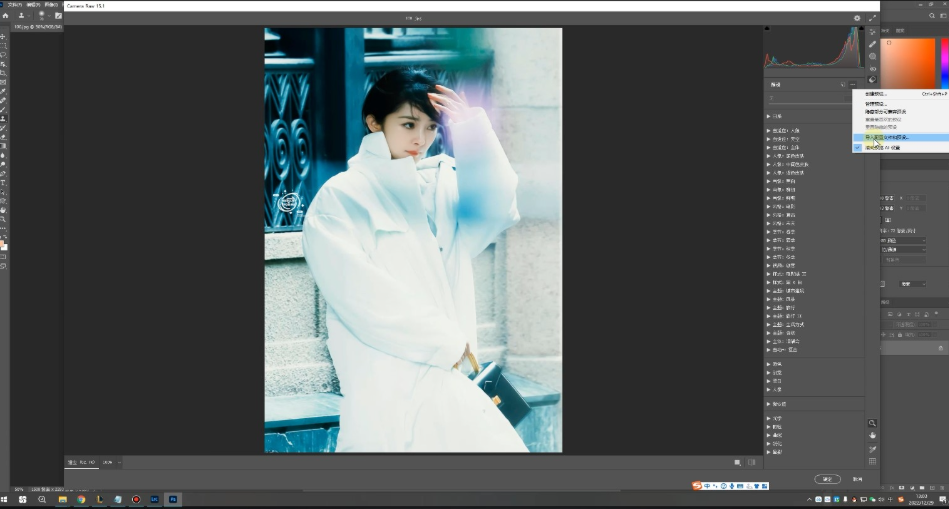This screenshot has width=949, height=509.
Task: Select the red eye removal tool
Action: [x=872, y=67]
